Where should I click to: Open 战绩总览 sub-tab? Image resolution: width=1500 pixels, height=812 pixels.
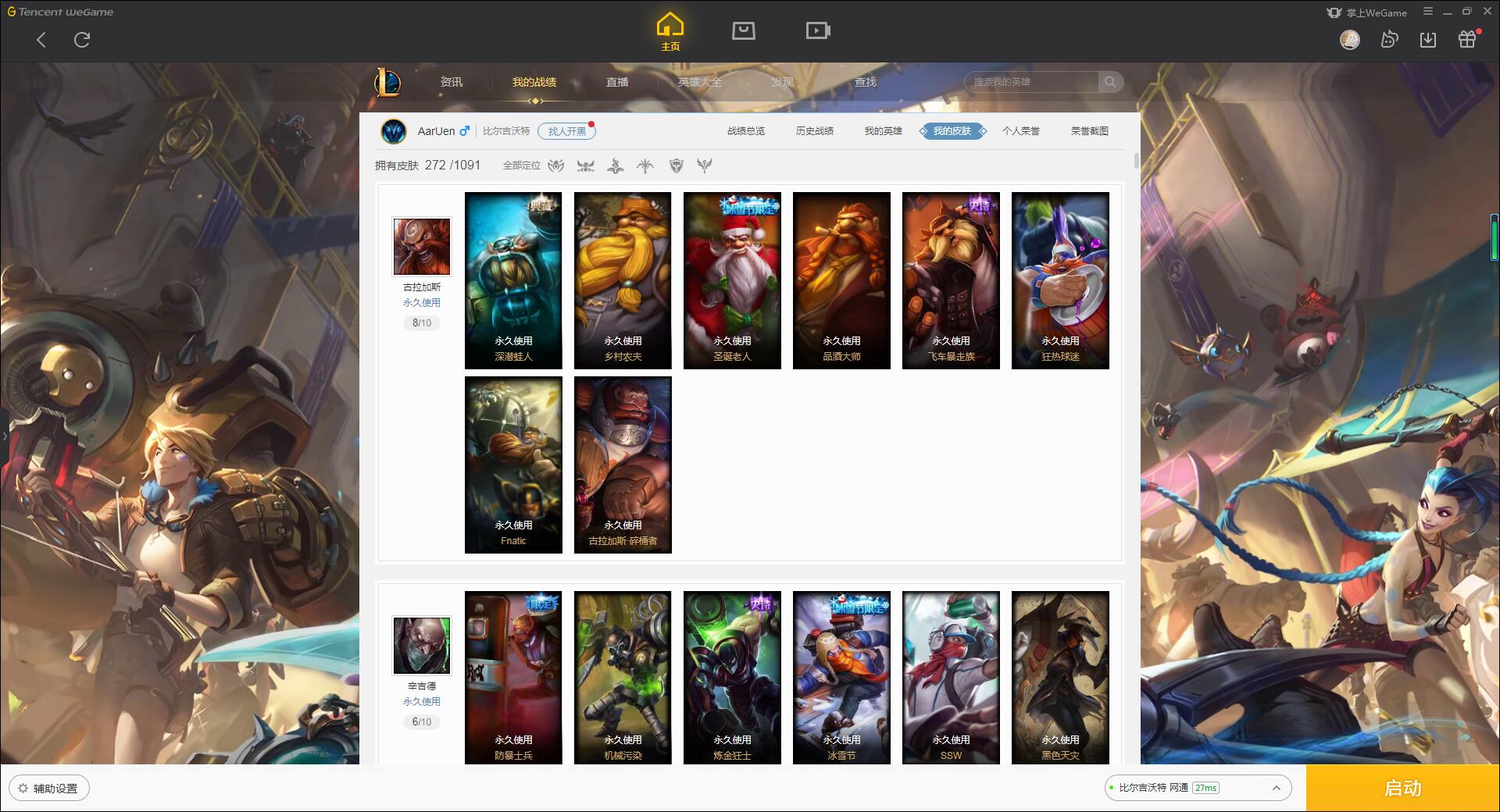coord(746,131)
